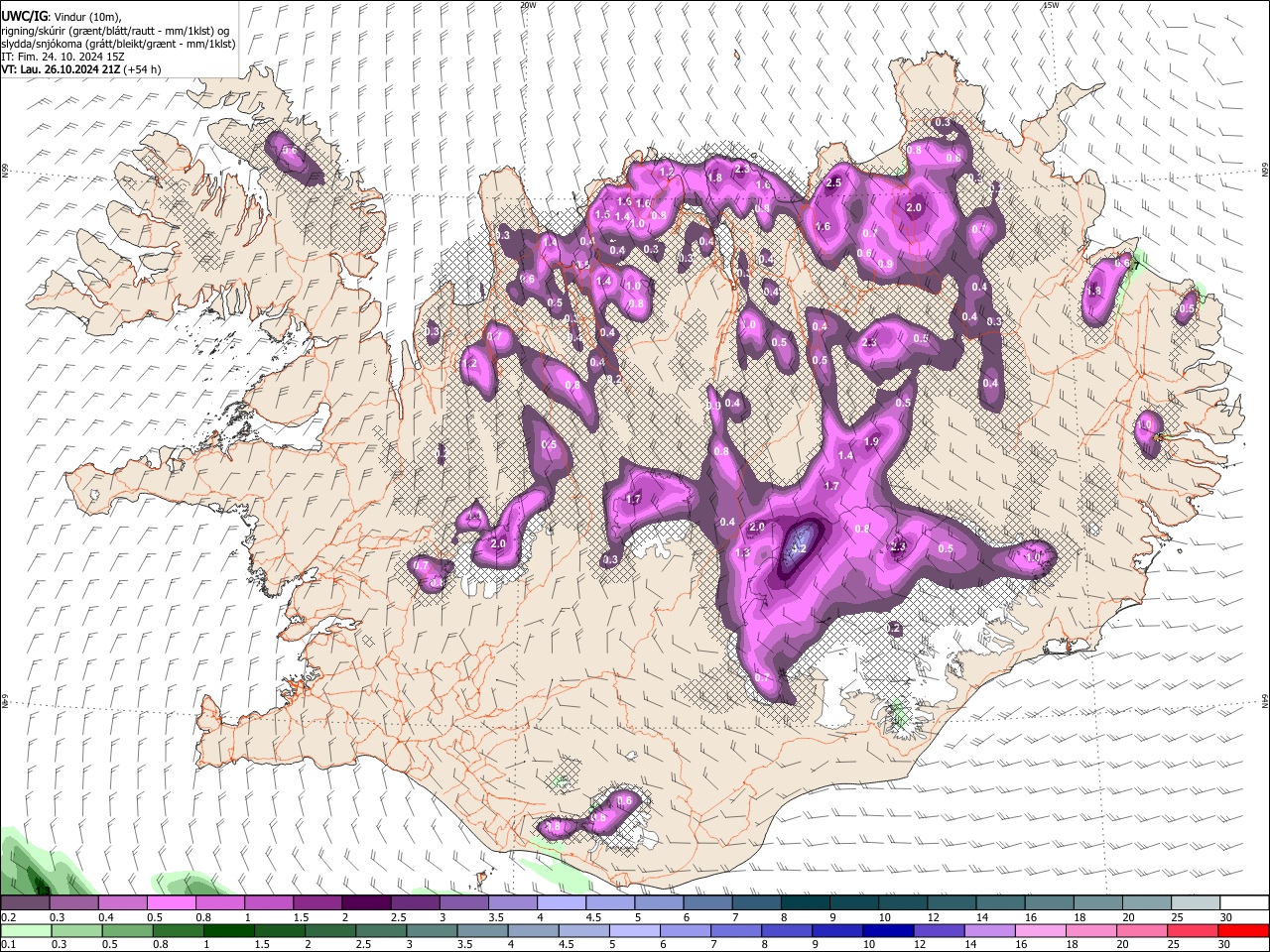Select the bright pink swatch above 0.5 label
The height and width of the screenshot is (952, 1270).
(171, 902)
